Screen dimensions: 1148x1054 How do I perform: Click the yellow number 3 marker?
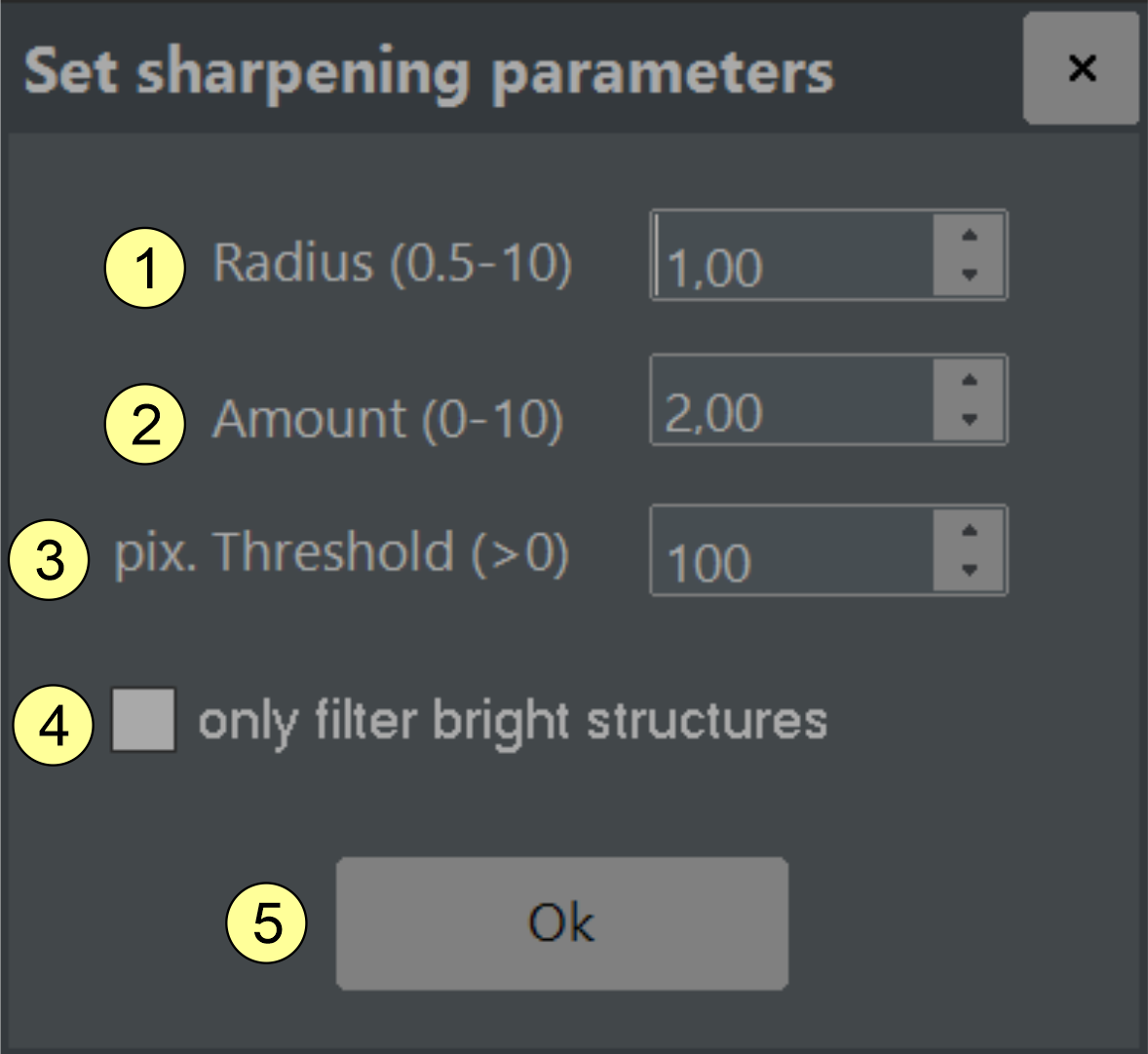point(50,560)
